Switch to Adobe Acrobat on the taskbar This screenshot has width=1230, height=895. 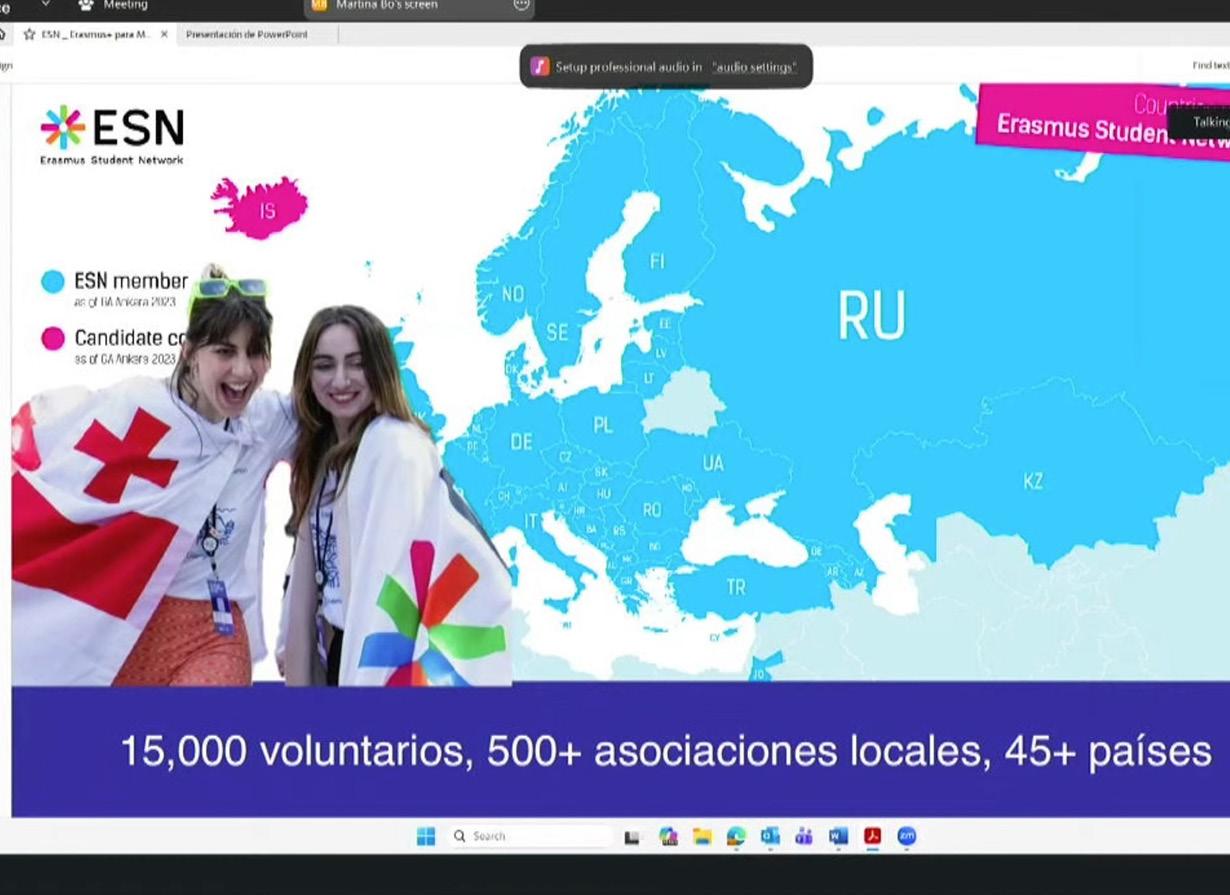[872, 836]
